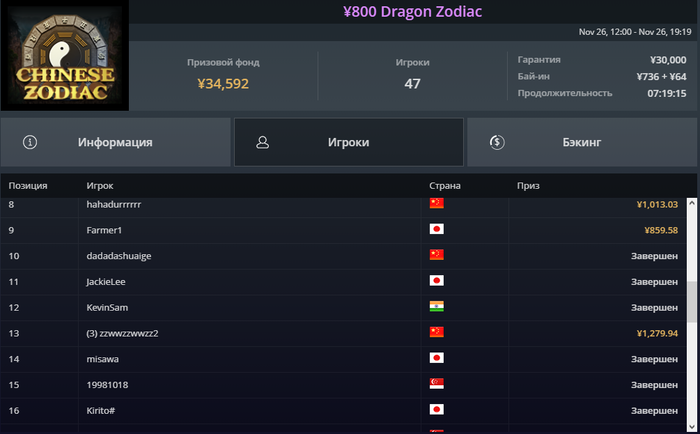Viewport: 700px width, 434px height.
Task: Select player Farmer1
Action: (104, 230)
